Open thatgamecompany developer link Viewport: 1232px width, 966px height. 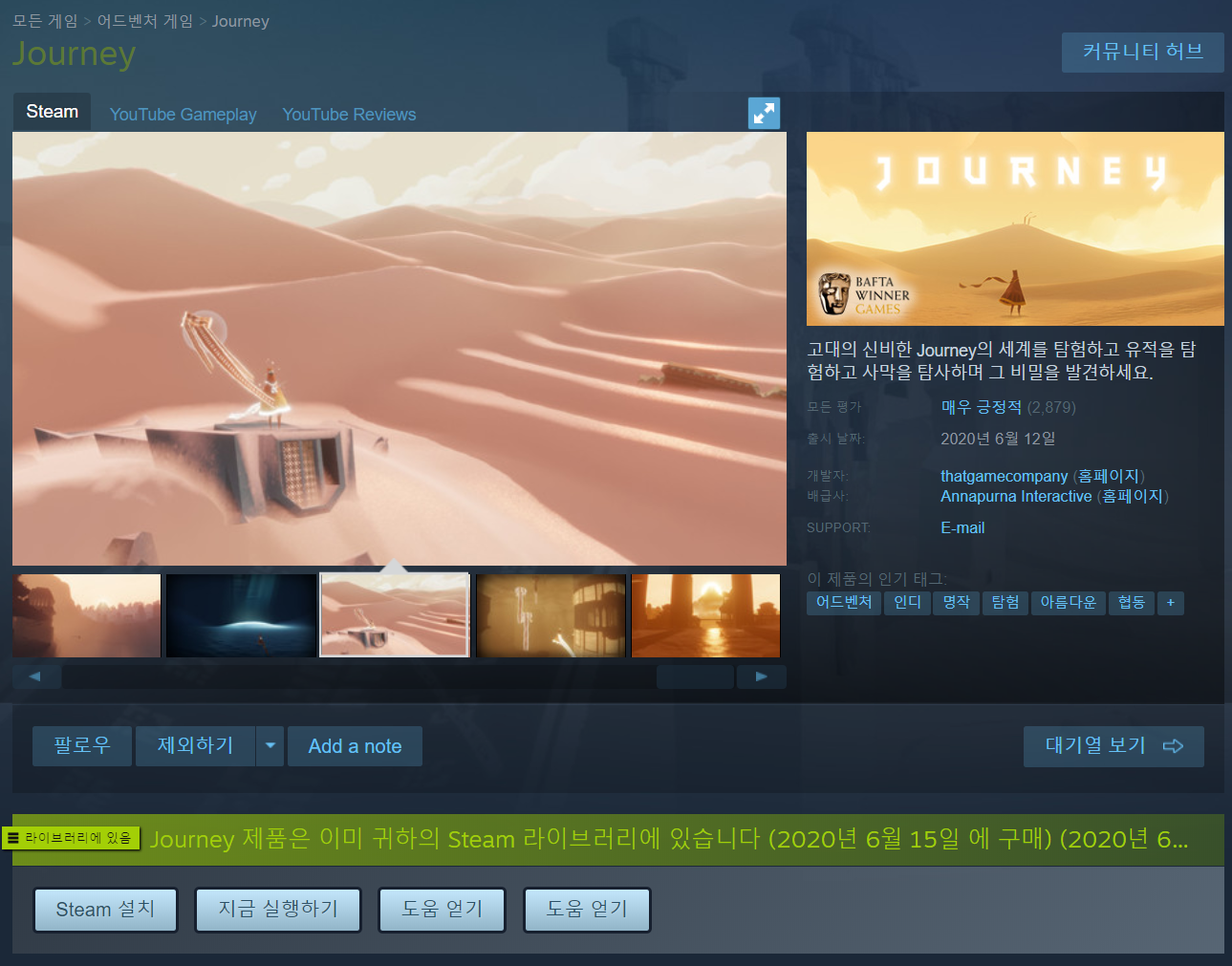click(1004, 476)
